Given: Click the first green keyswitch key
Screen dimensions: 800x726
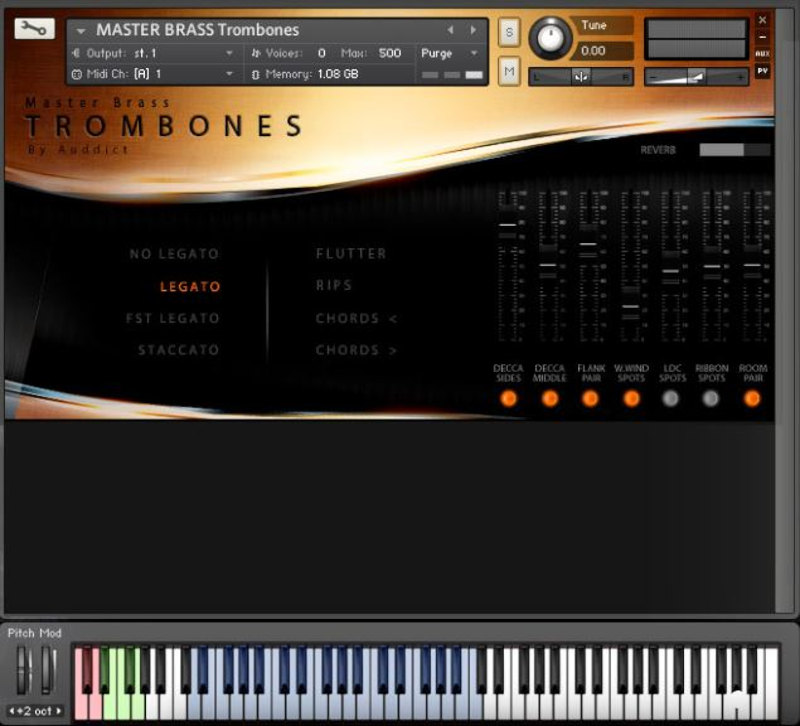Looking at the screenshot, I should coord(109,707).
